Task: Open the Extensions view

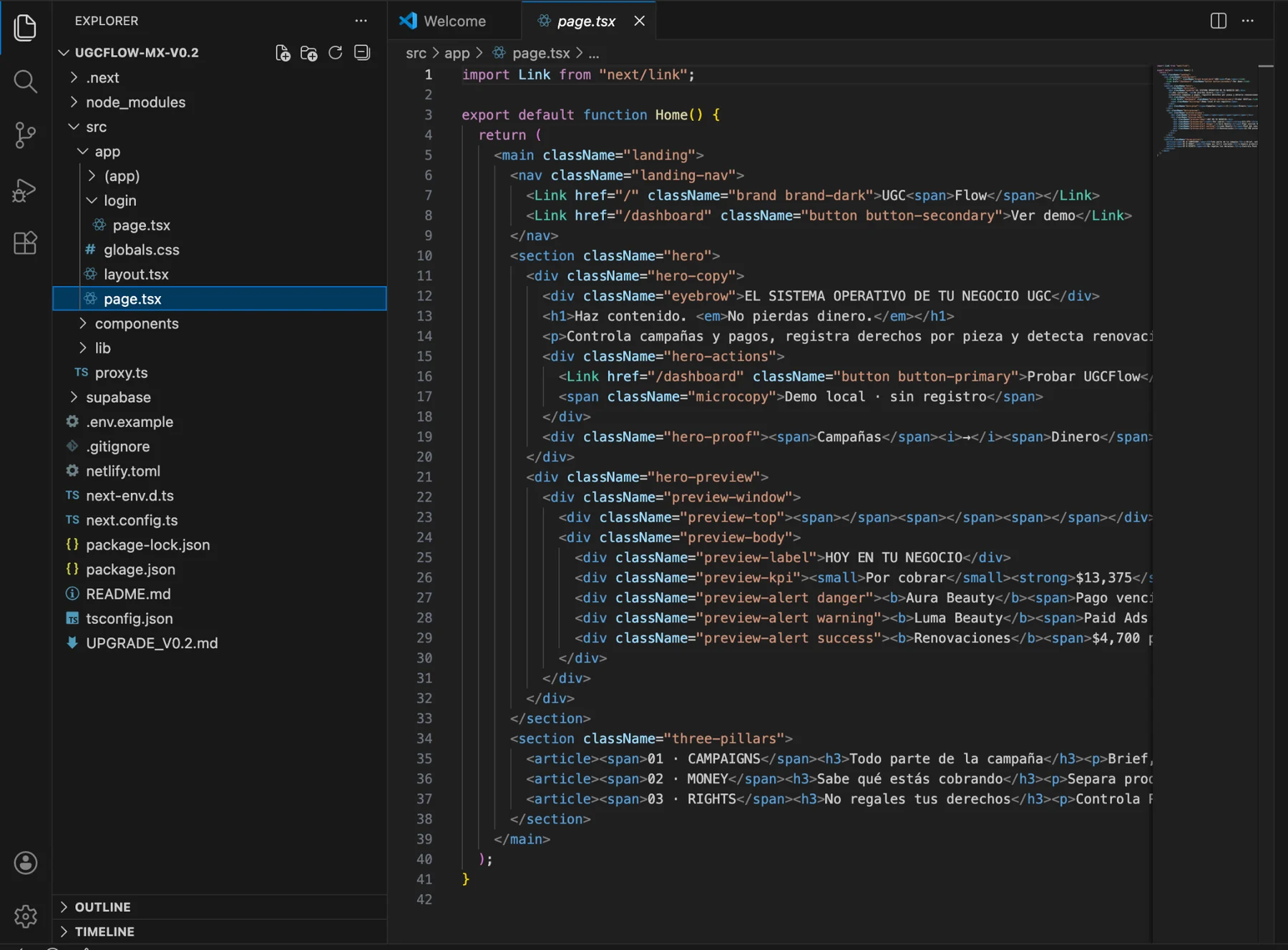Action: point(25,243)
